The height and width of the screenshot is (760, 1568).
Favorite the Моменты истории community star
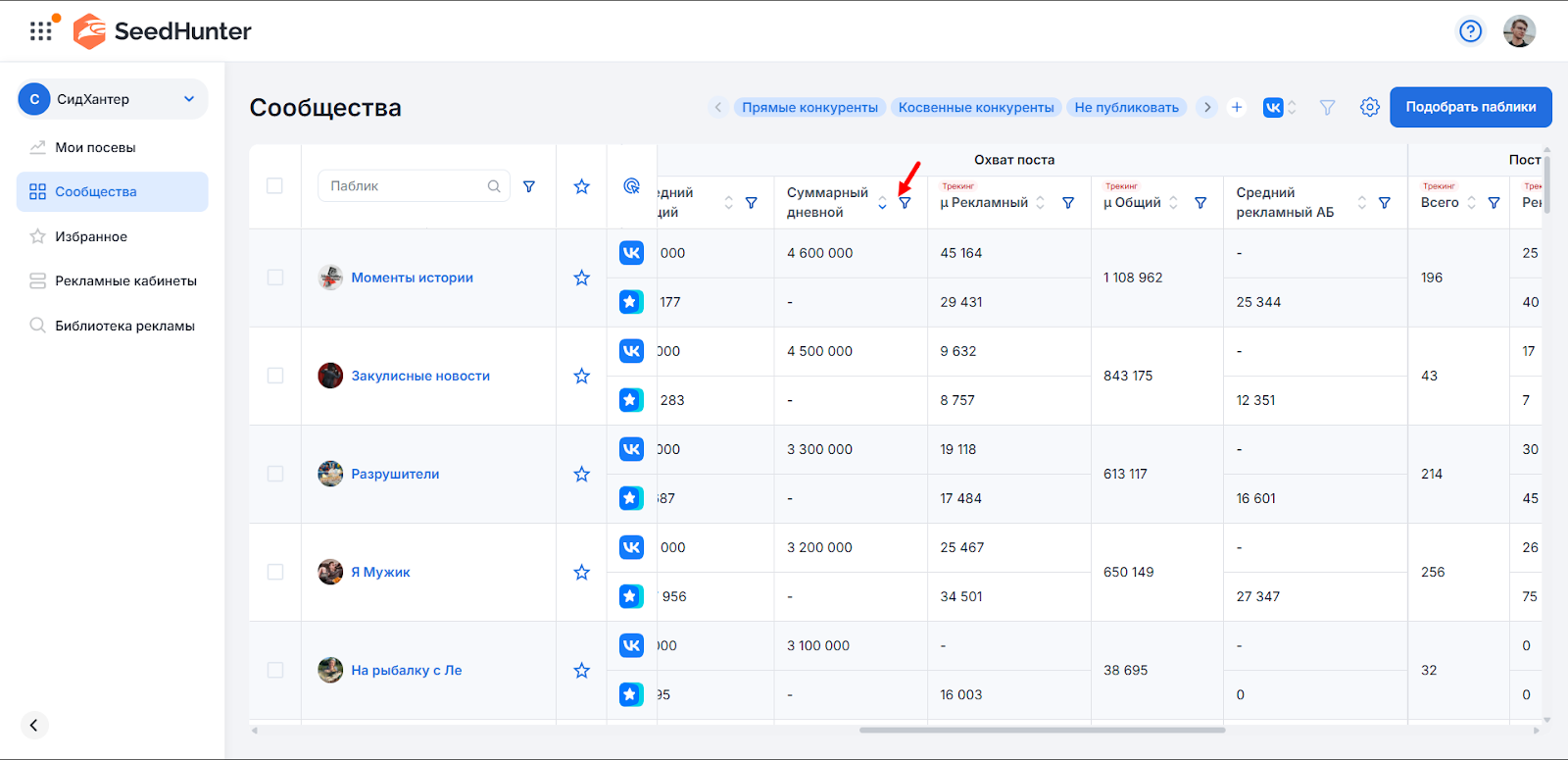[x=581, y=278]
